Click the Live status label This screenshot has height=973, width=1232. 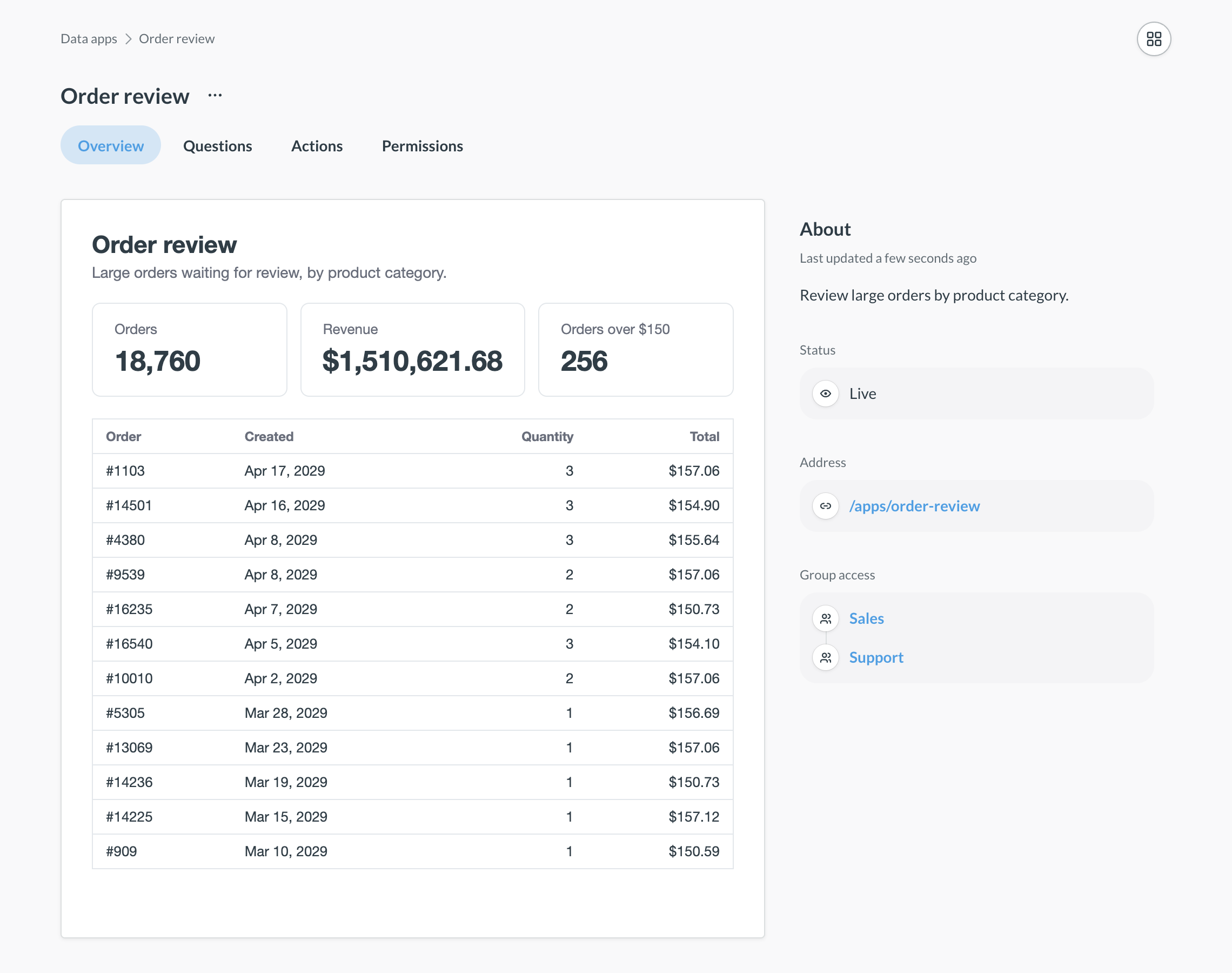click(862, 394)
